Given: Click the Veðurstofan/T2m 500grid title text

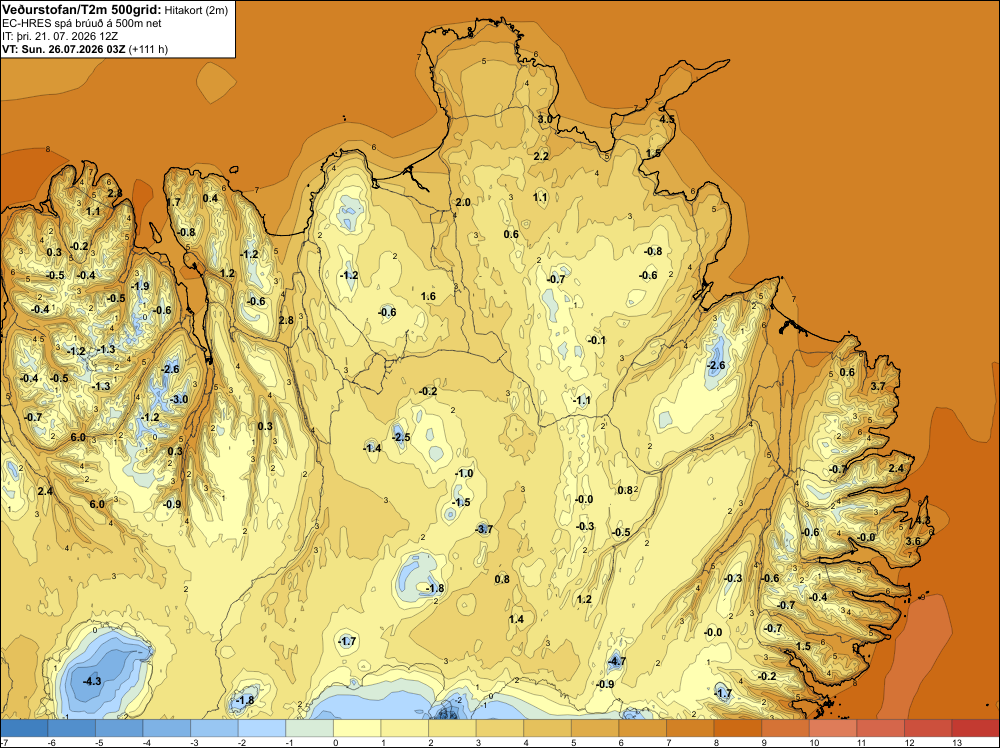Looking at the screenshot, I should (x=82, y=10).
